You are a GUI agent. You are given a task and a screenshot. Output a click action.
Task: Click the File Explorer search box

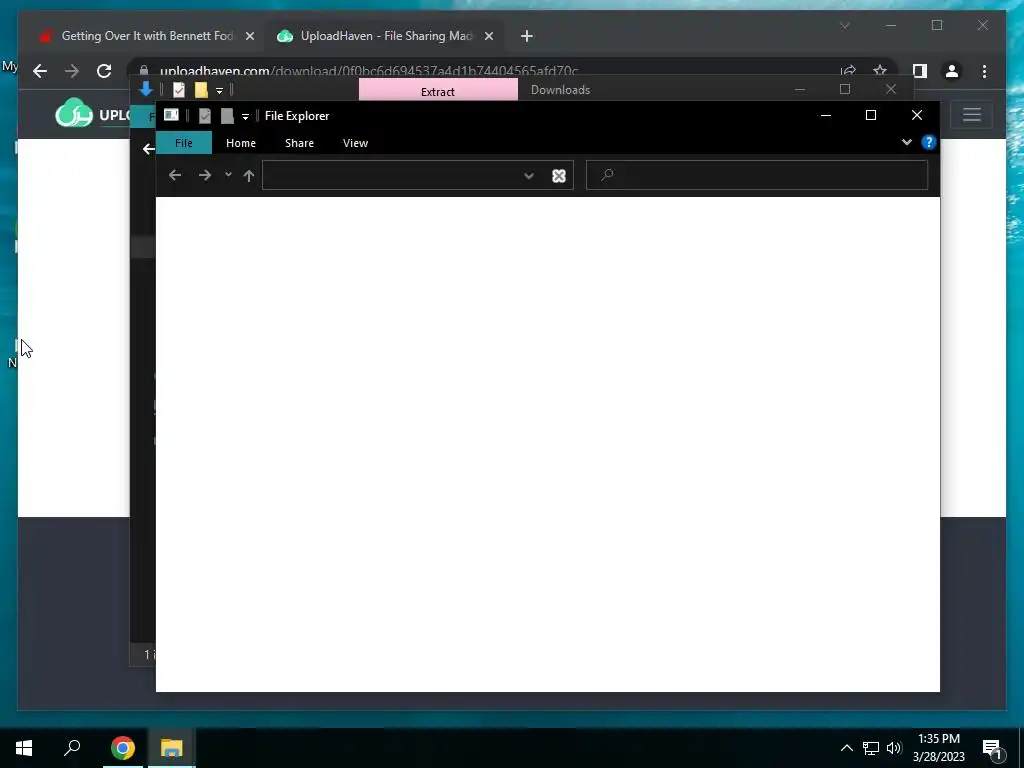[x=757, y=175]
